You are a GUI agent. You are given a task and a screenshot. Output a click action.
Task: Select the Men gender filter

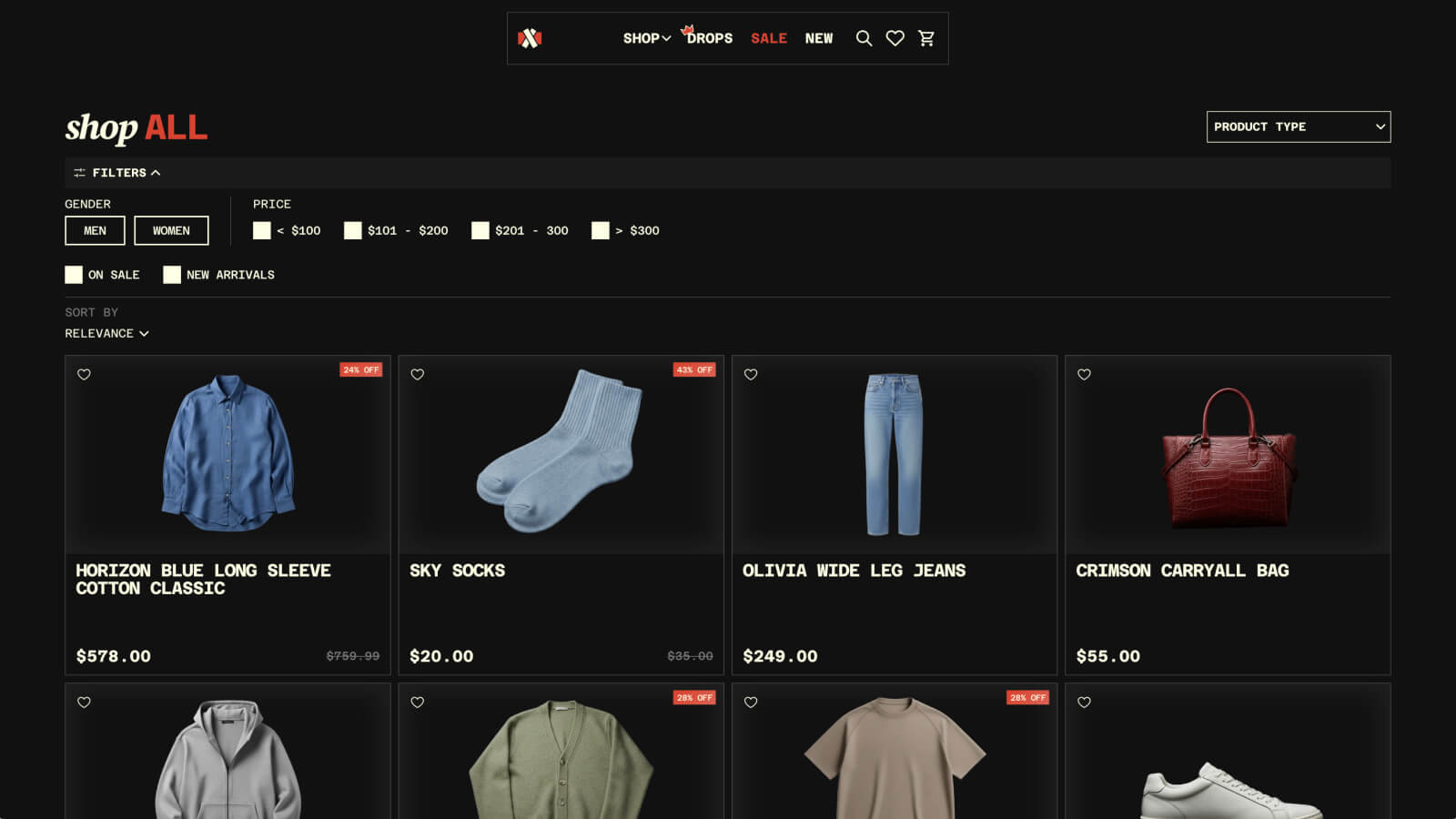[95, 230]
